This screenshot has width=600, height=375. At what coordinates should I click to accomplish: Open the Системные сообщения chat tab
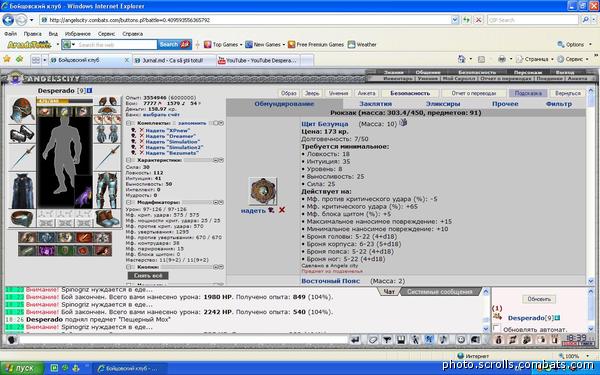[439, 292]
